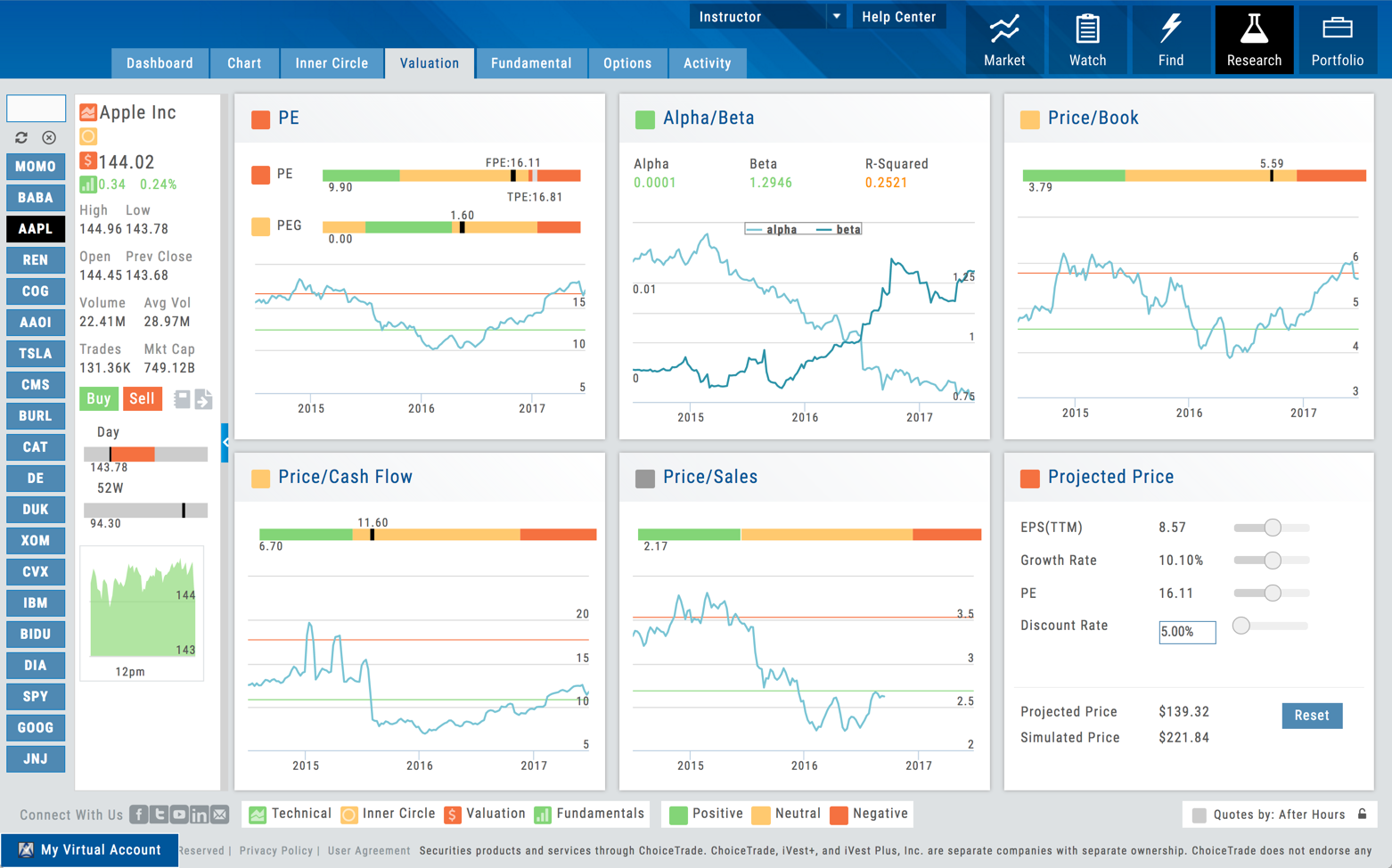Switch to the Inner Circle tab

(332, 63)
